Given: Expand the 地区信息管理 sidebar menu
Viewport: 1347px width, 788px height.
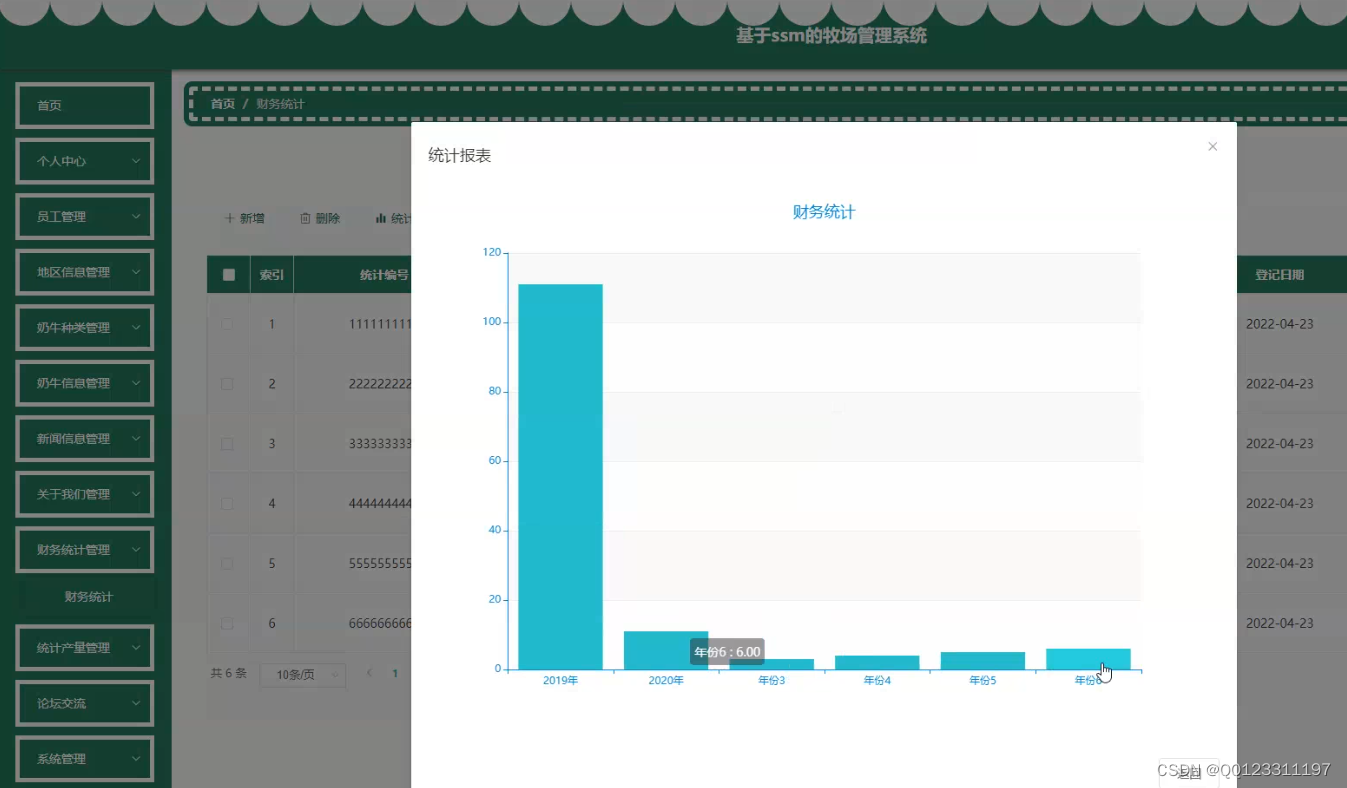Looking at the screenshot, I should point(84,272).
